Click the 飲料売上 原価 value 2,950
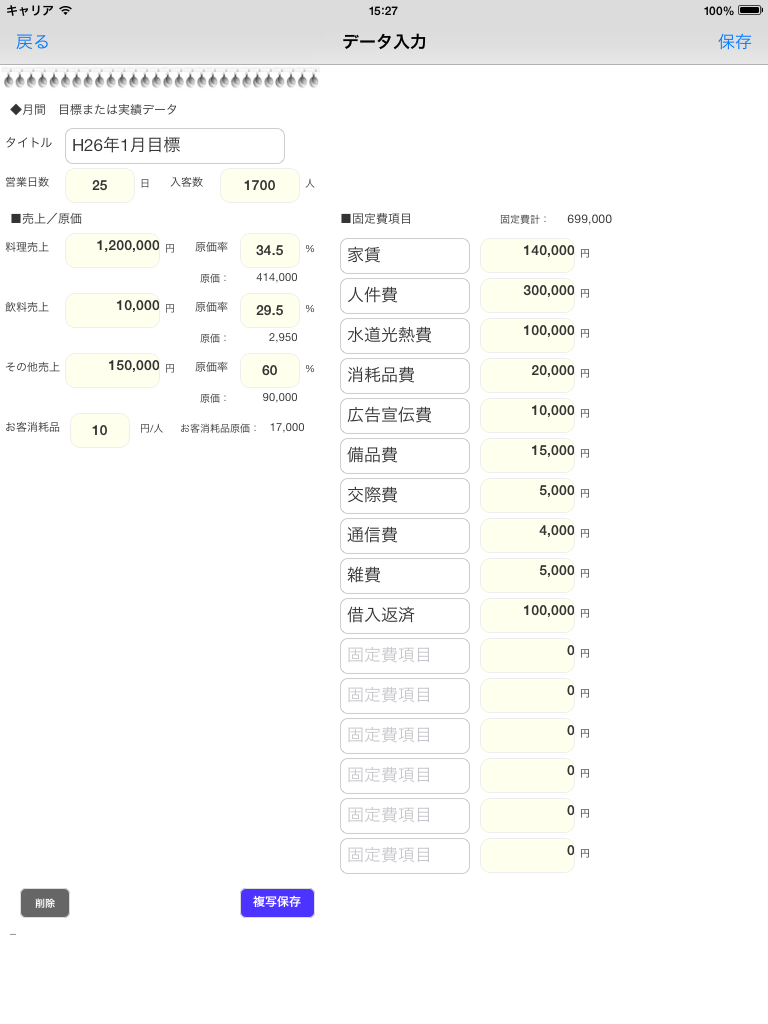The height and width of the screenshot is (1024, 768). 283,338
